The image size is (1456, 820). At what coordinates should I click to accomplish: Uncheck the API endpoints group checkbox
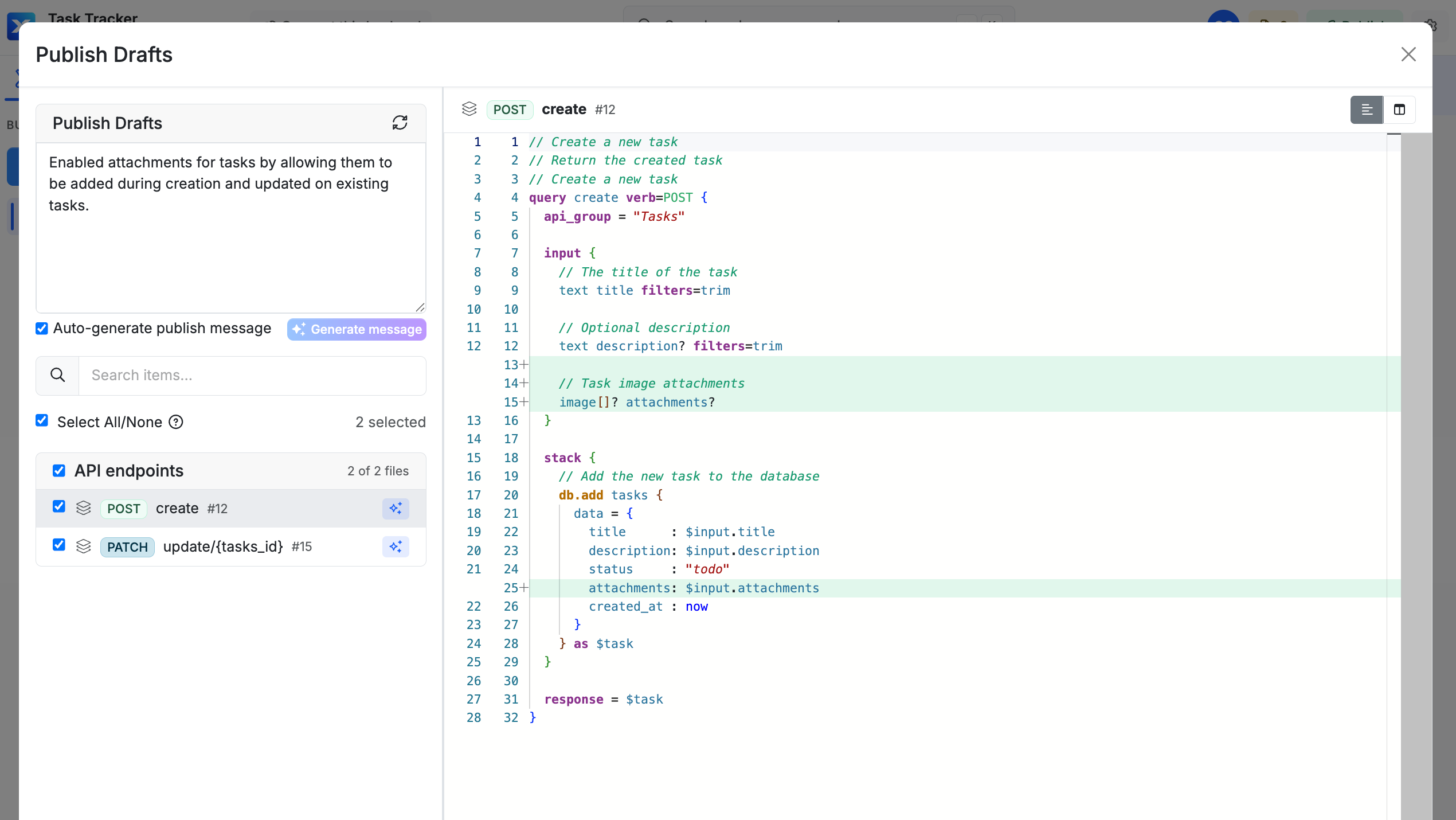(59, 471)
